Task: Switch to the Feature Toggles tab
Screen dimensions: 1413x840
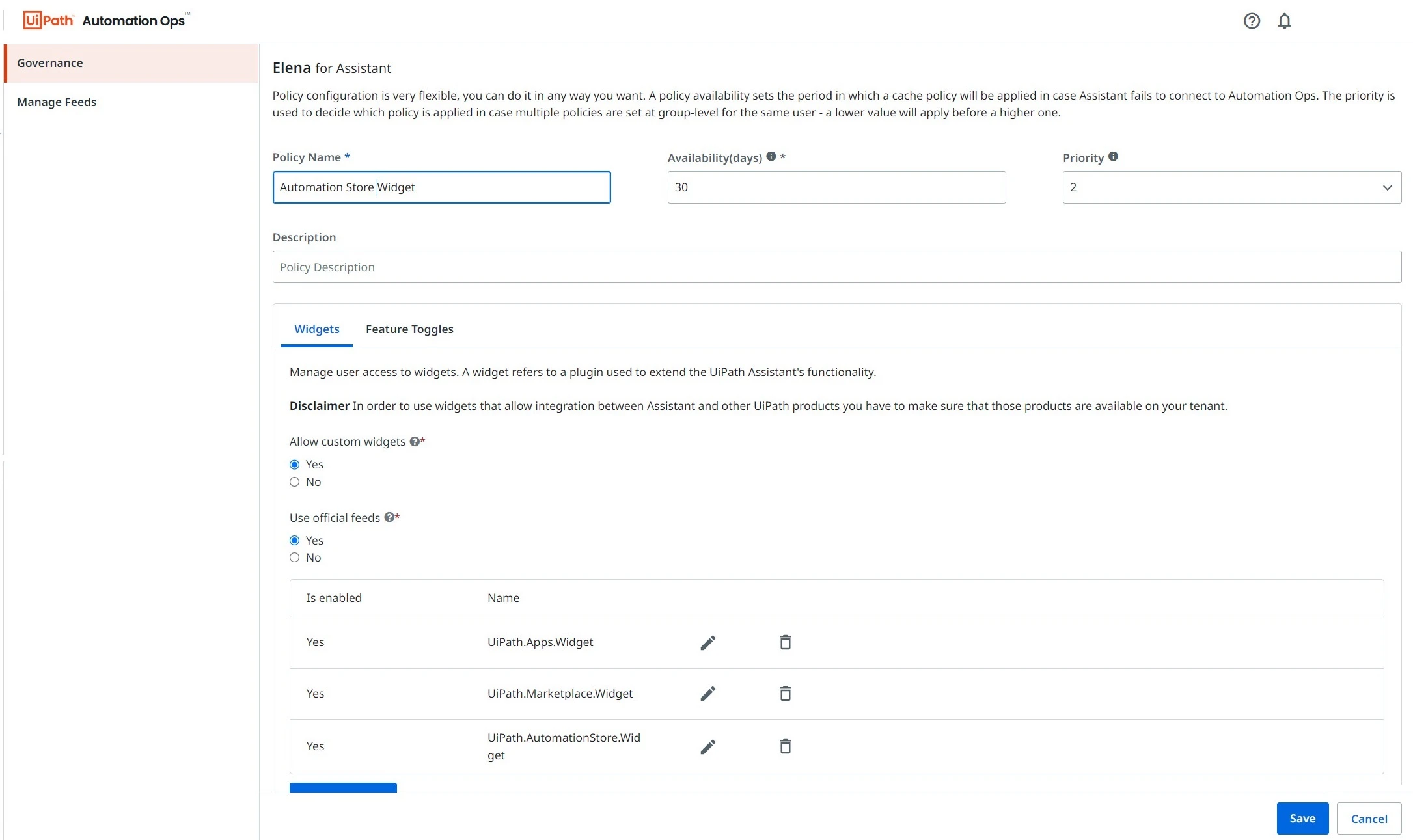Action: point(409,329)
